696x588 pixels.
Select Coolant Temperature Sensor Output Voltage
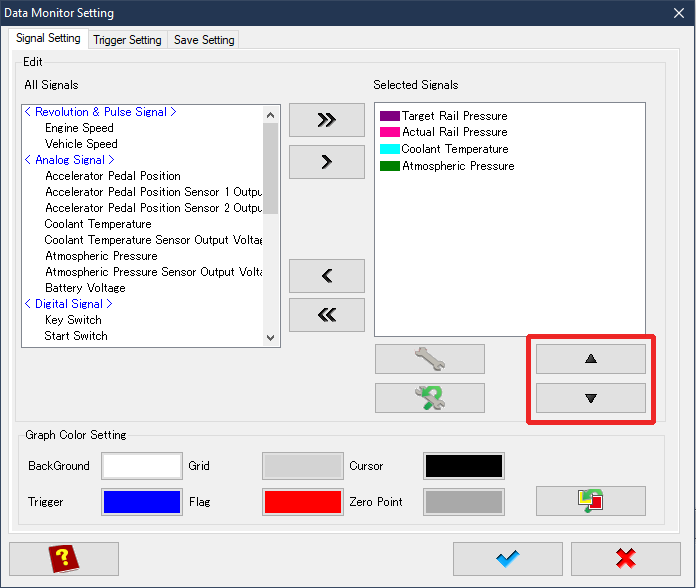click(154, 240)
